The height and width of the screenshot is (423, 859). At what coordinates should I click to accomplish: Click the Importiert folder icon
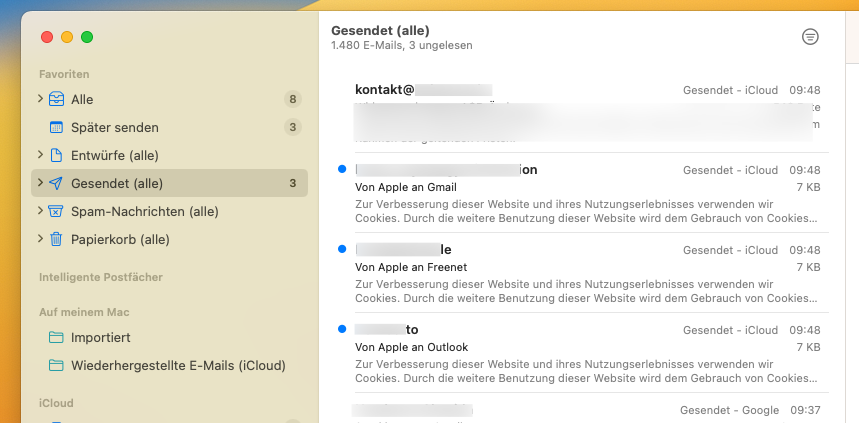57,337
